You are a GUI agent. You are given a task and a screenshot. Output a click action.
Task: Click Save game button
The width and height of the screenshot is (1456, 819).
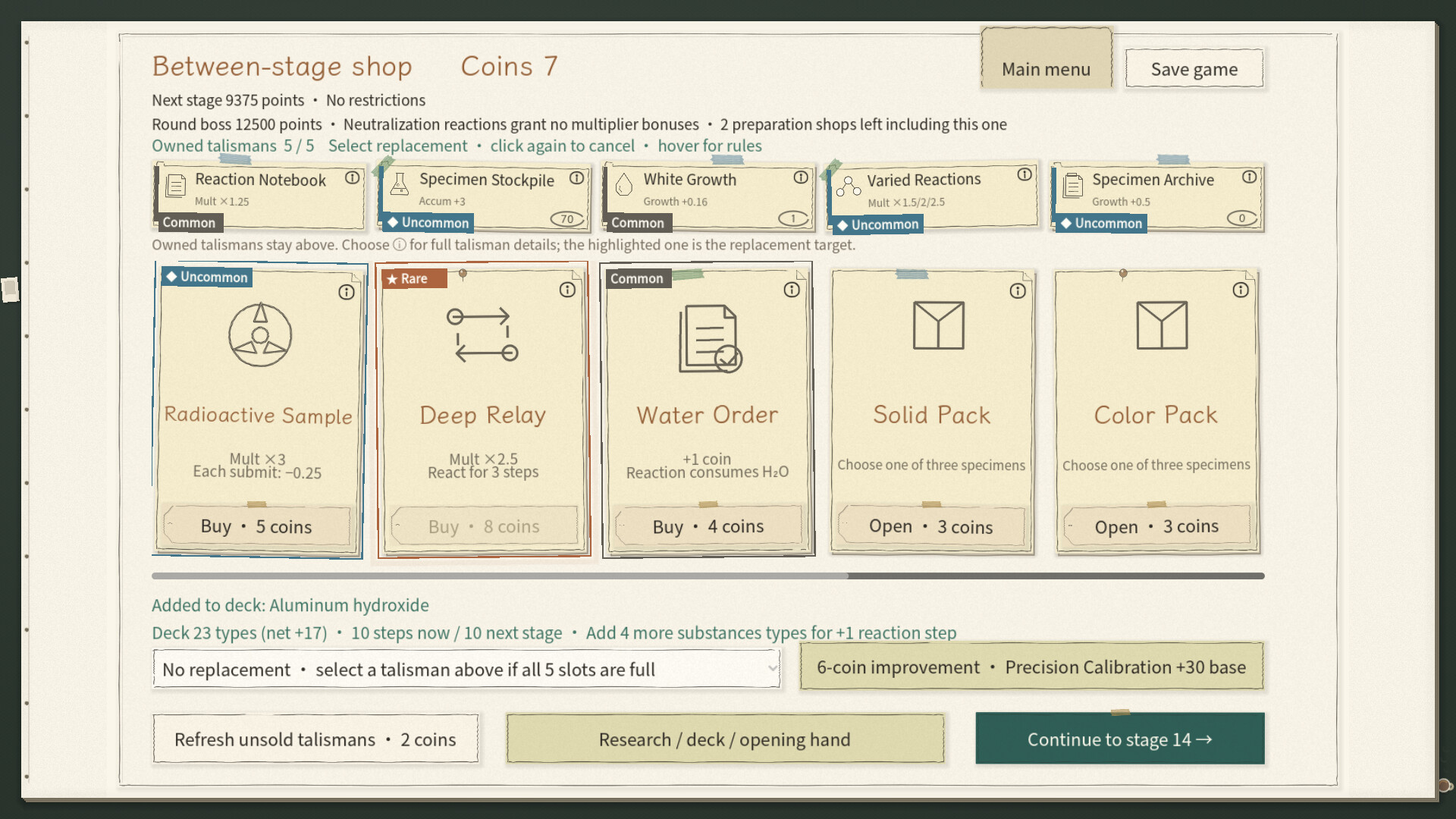pos(1194,68)
